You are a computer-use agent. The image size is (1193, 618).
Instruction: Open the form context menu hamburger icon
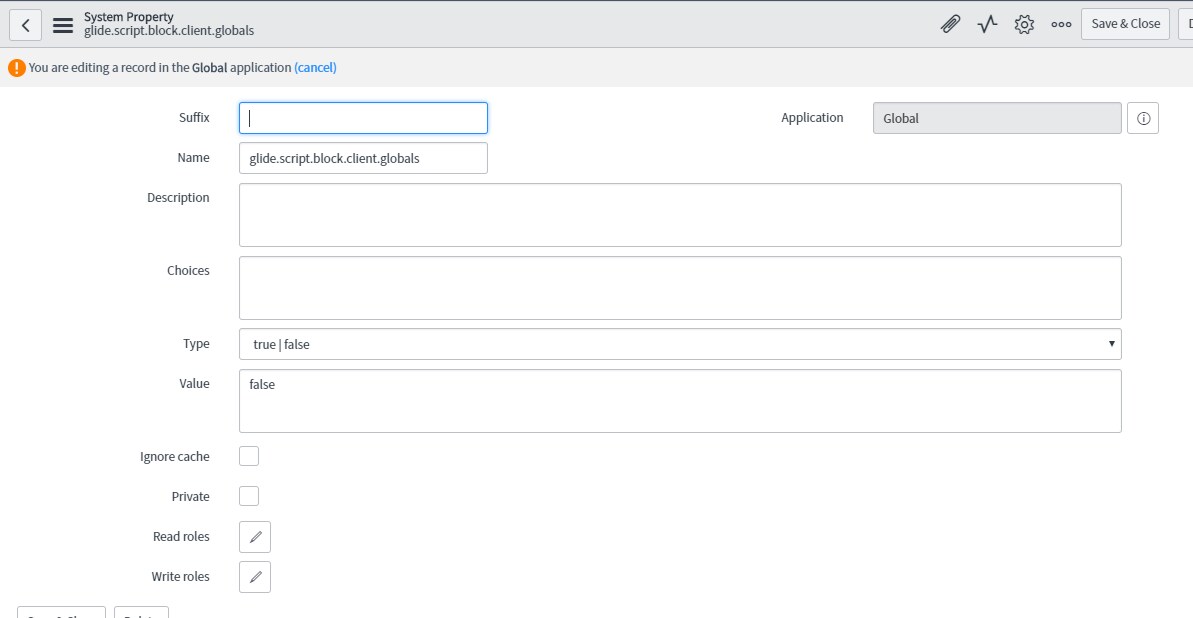[63, 24]
